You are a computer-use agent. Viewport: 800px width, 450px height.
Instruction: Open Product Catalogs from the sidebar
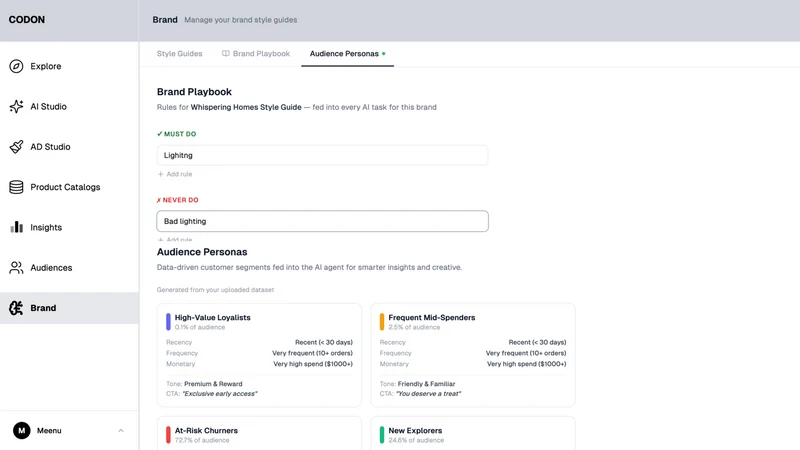69,187
